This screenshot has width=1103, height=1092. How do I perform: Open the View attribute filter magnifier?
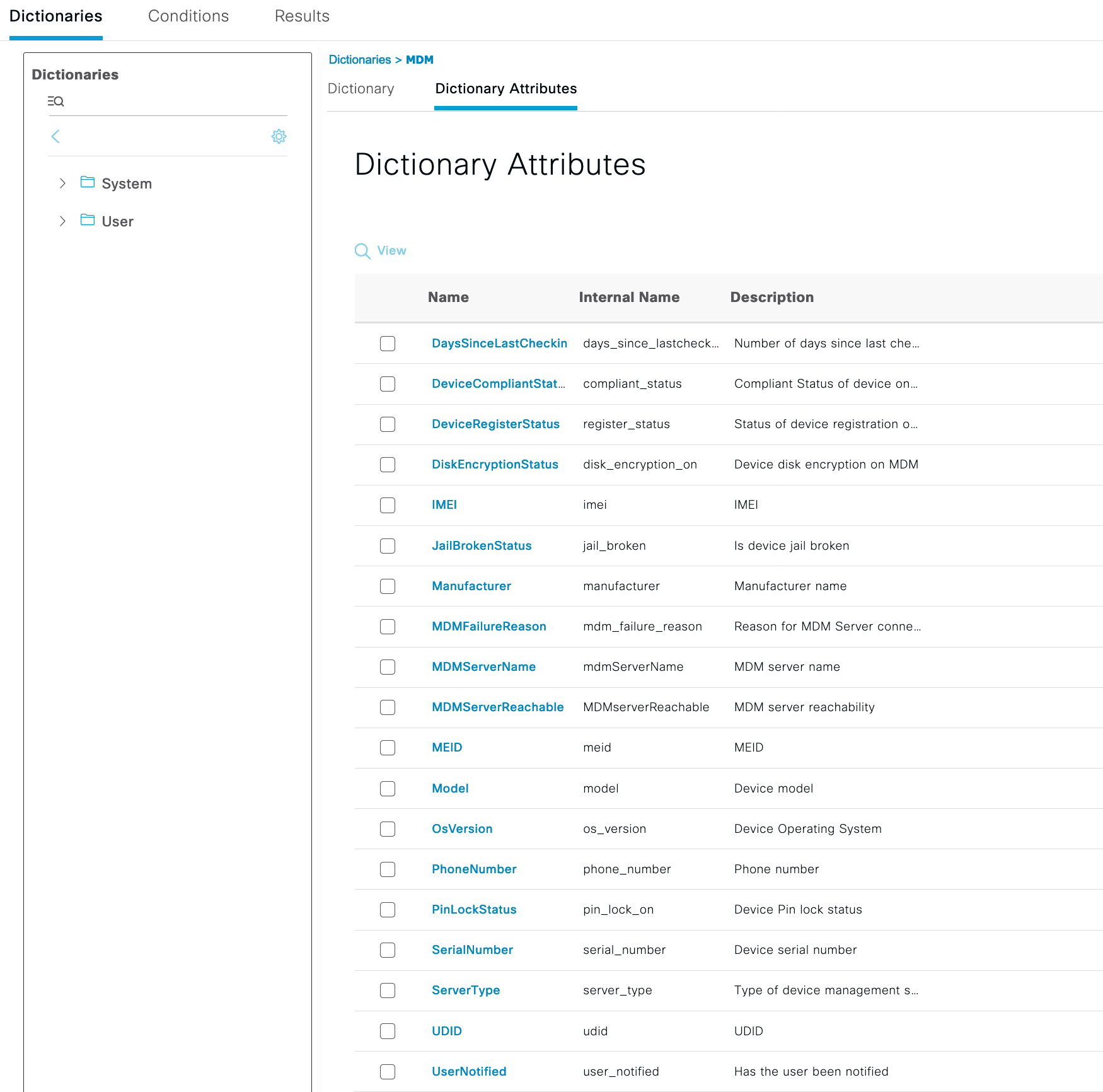click(362, 250)
